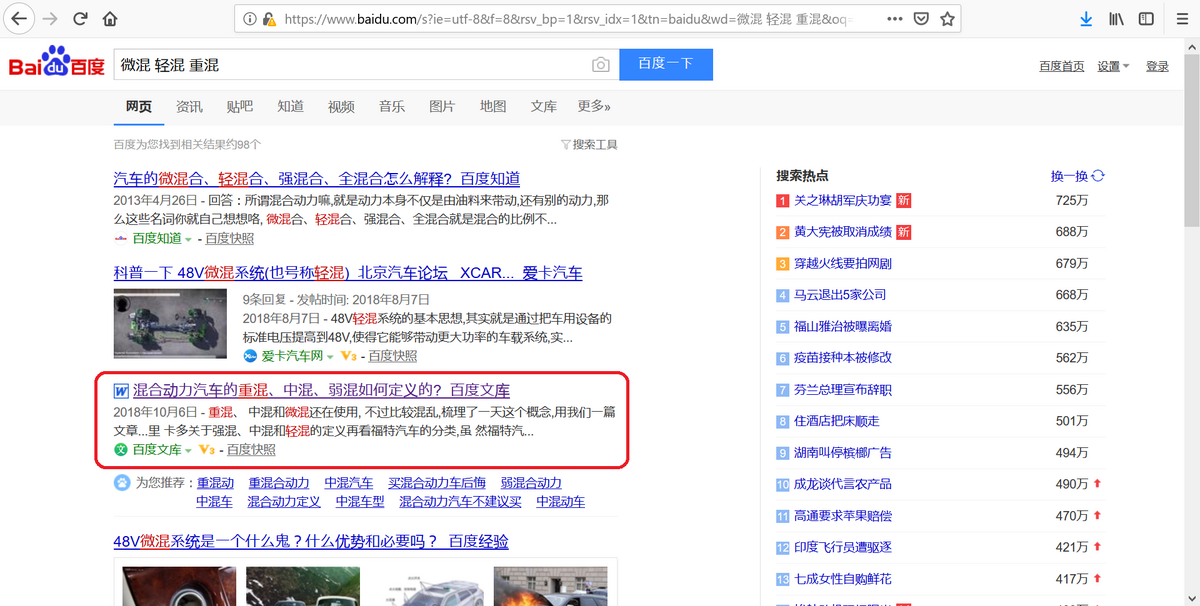The width and height of the screenshot is (1200, 606).
Task: Expand 爱卡汽车网 source dropdown arrow
Action: tap(330, 357)
